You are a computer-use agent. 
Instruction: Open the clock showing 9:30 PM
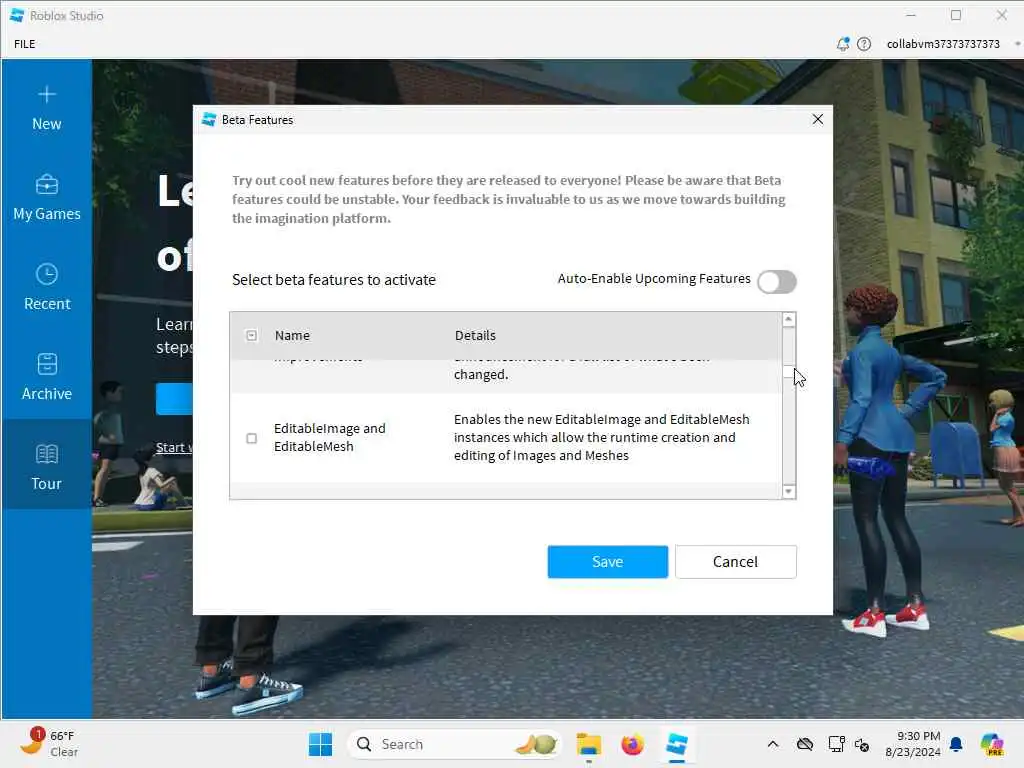912,744
